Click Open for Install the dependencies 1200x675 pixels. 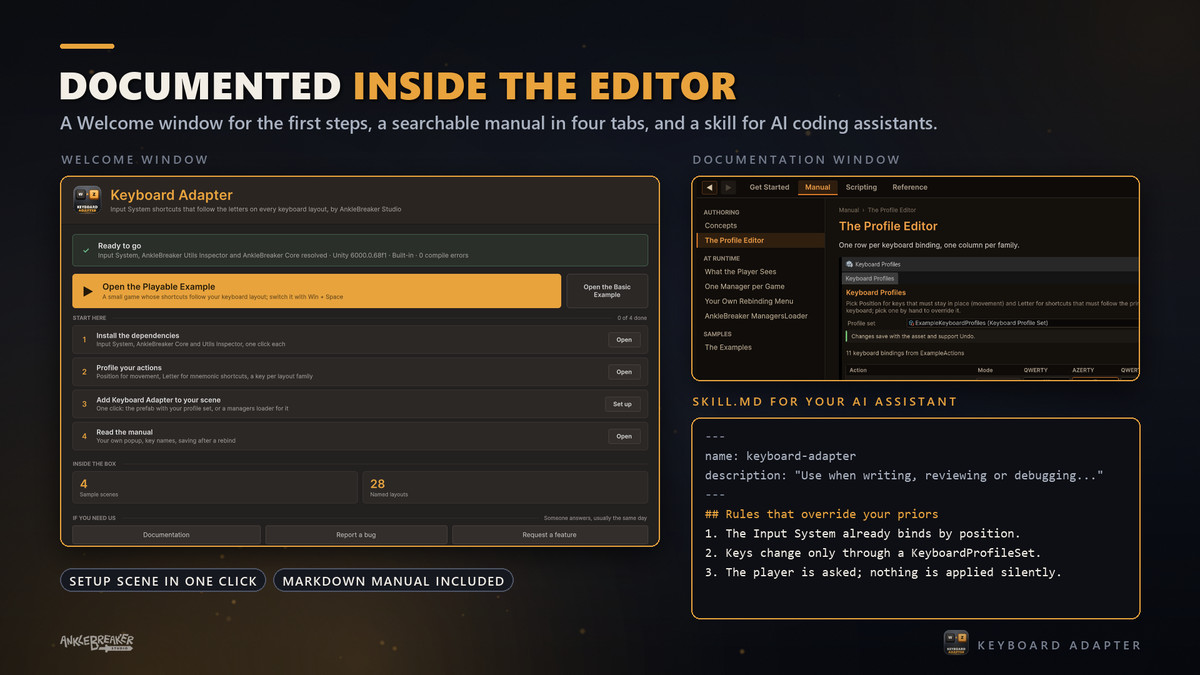click(x=624, y=340)
